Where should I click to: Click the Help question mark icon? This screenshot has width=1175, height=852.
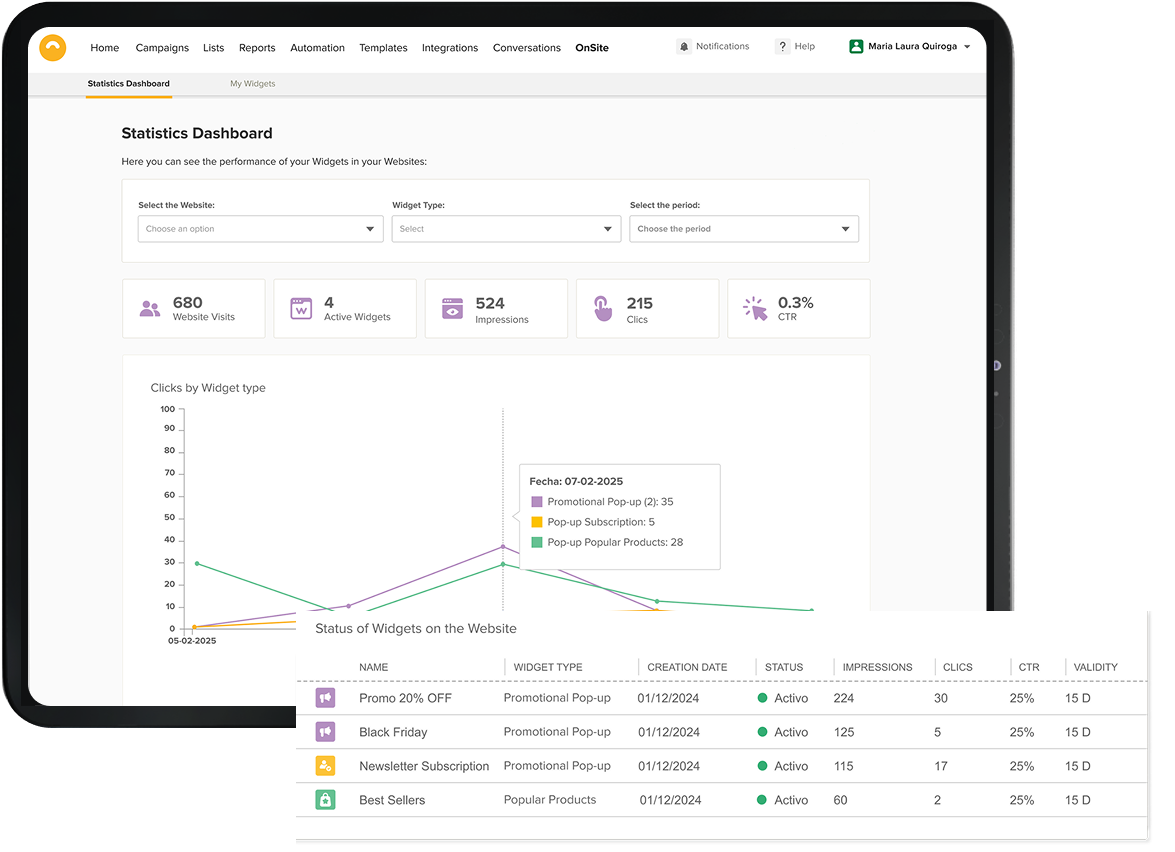pyautogui.click(x=782, y=46)
